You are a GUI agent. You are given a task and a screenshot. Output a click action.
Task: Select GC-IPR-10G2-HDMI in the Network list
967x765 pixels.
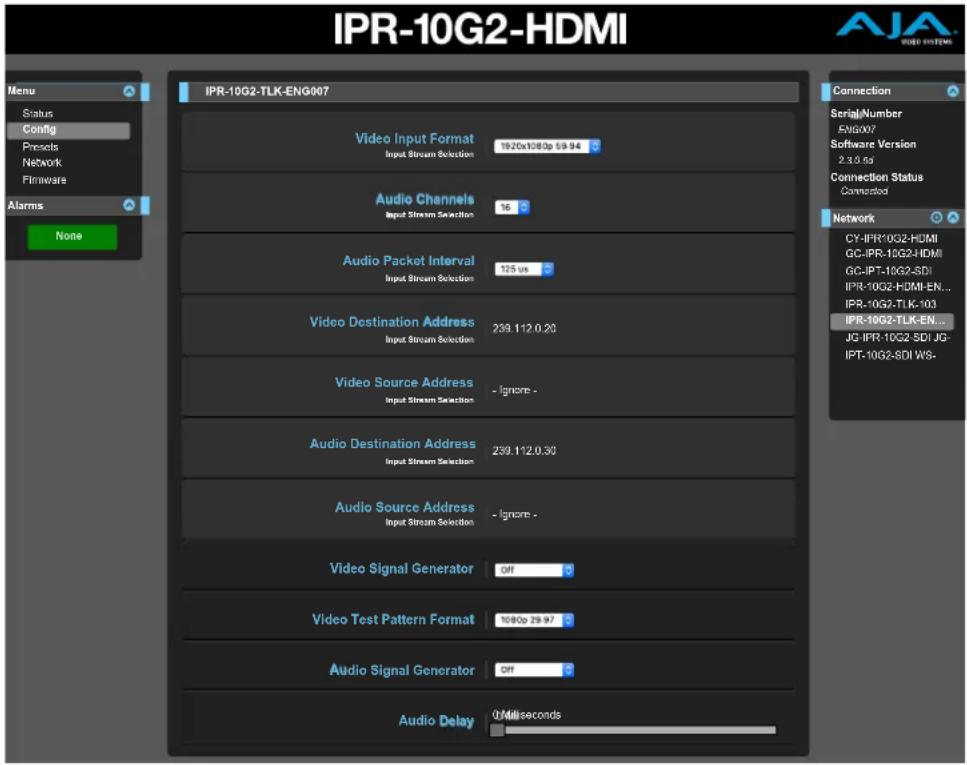pos(893,254)
